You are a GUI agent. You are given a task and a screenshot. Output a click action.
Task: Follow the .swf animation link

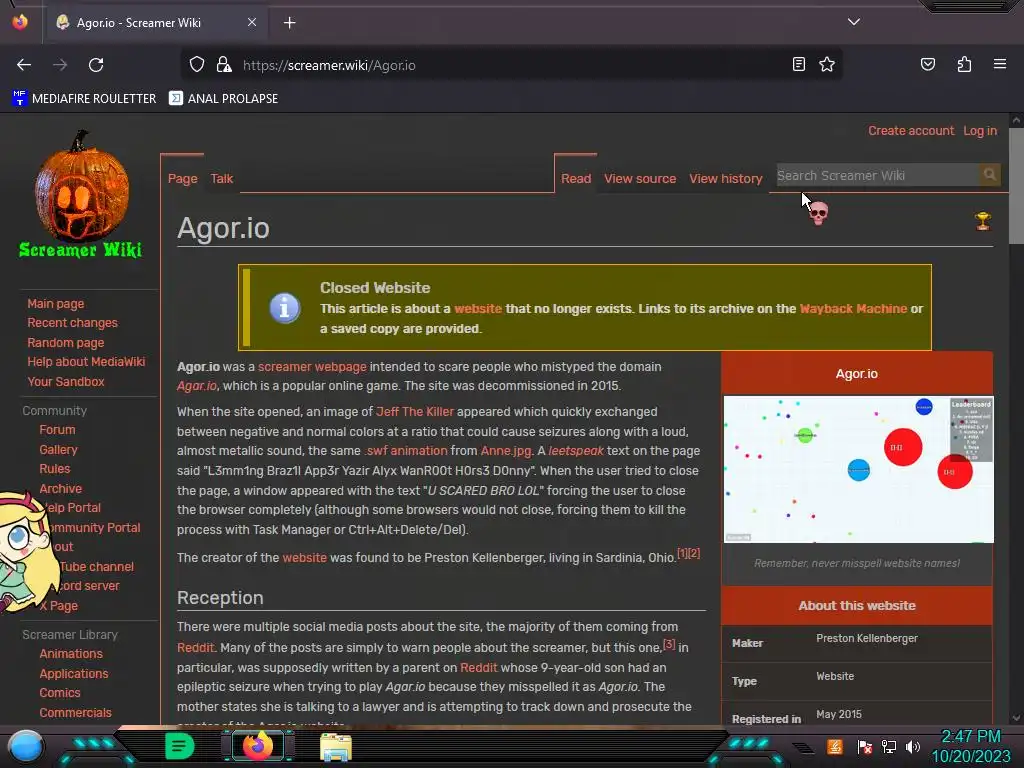click(x=406, y=451)
